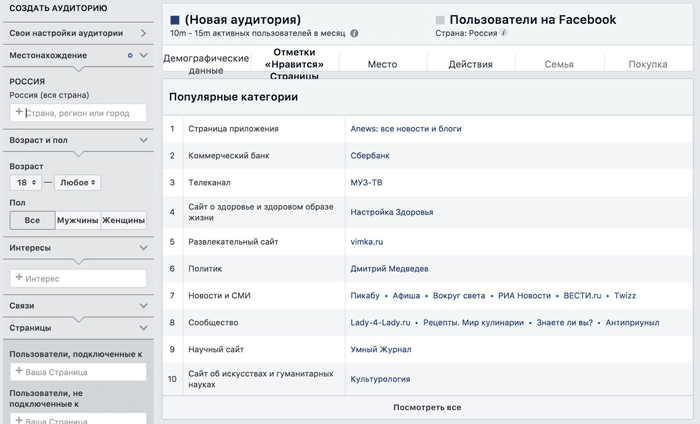Collapse the Страницы section chevron
Screen dimensions: 700x424
click(x=143, y=328)
